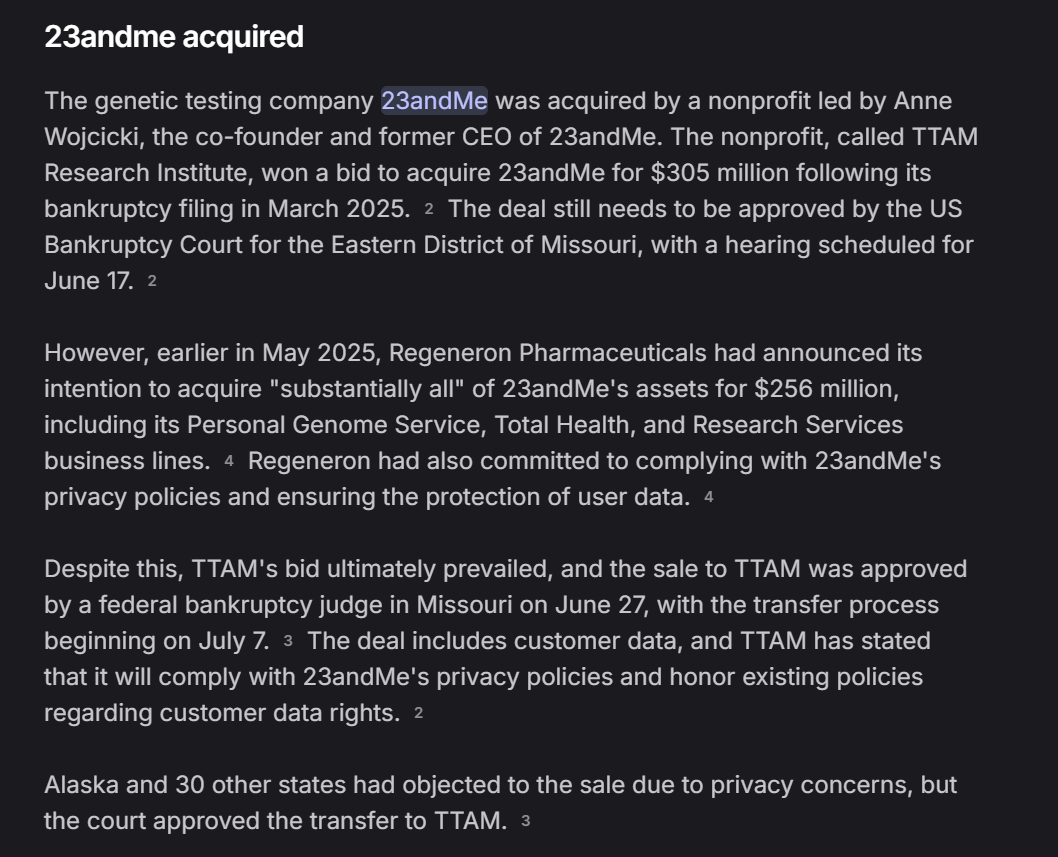Click the phrase "Despite this" starting the third paragraph
Image resolution: width=1058 pixels, height=857 pixels.
pyautogui.click(x=113, y=569)
